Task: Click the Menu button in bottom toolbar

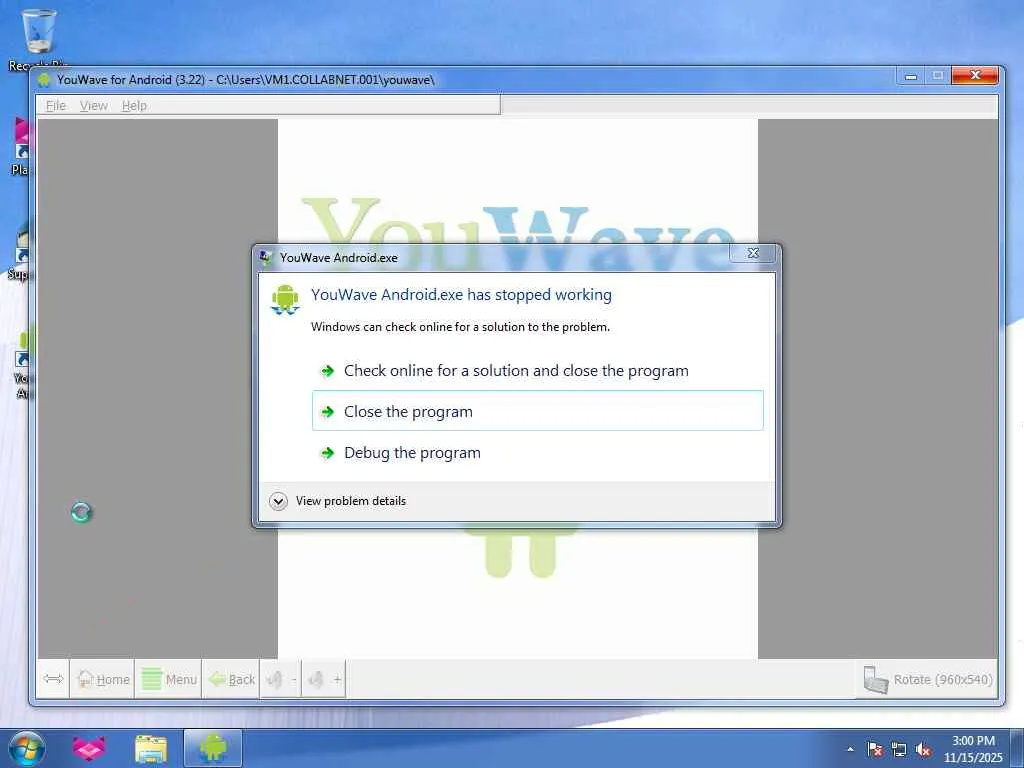Action: (168, 679)
